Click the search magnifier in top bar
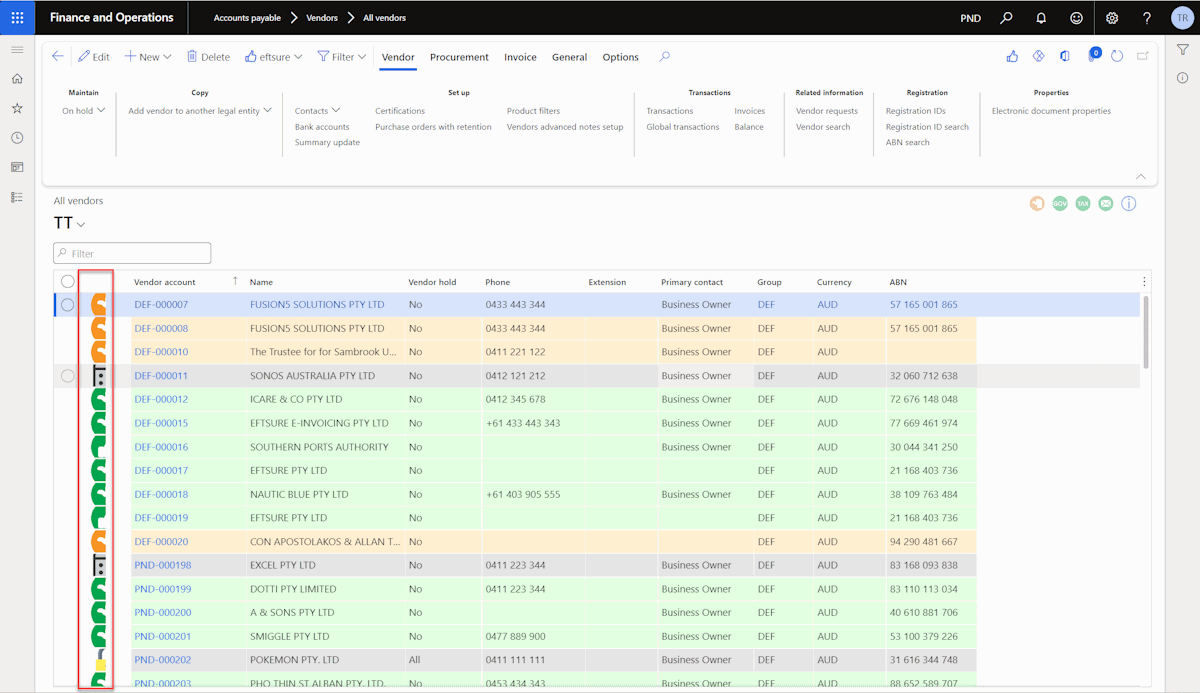 pos(1007,18)
